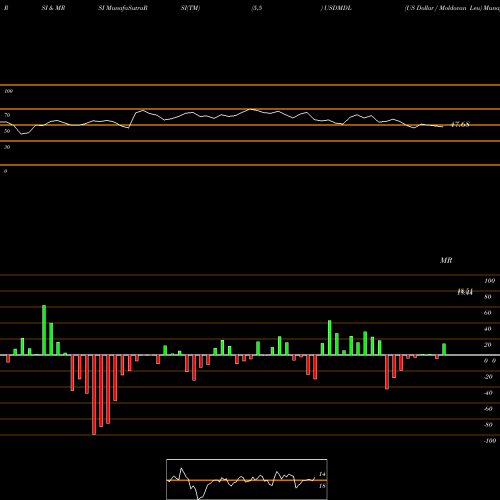Open the mini overview chart thumbnail at bottom

pos(247,479)
